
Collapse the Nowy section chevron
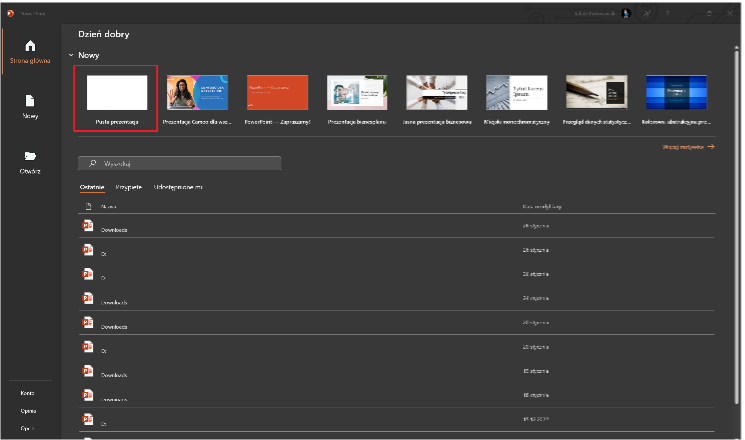70,56
